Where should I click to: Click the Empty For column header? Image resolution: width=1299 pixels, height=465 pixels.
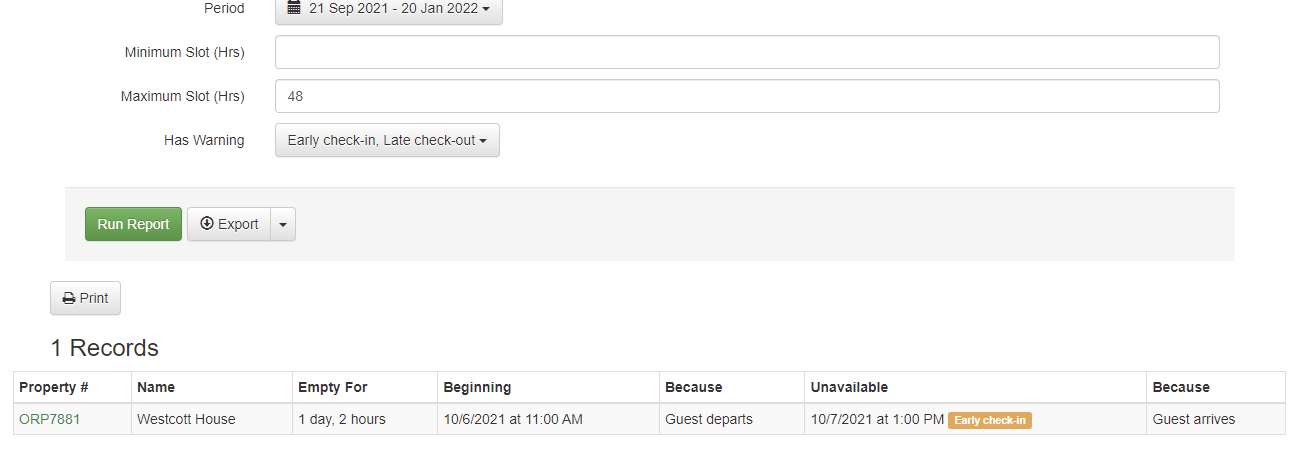[333, 387]
